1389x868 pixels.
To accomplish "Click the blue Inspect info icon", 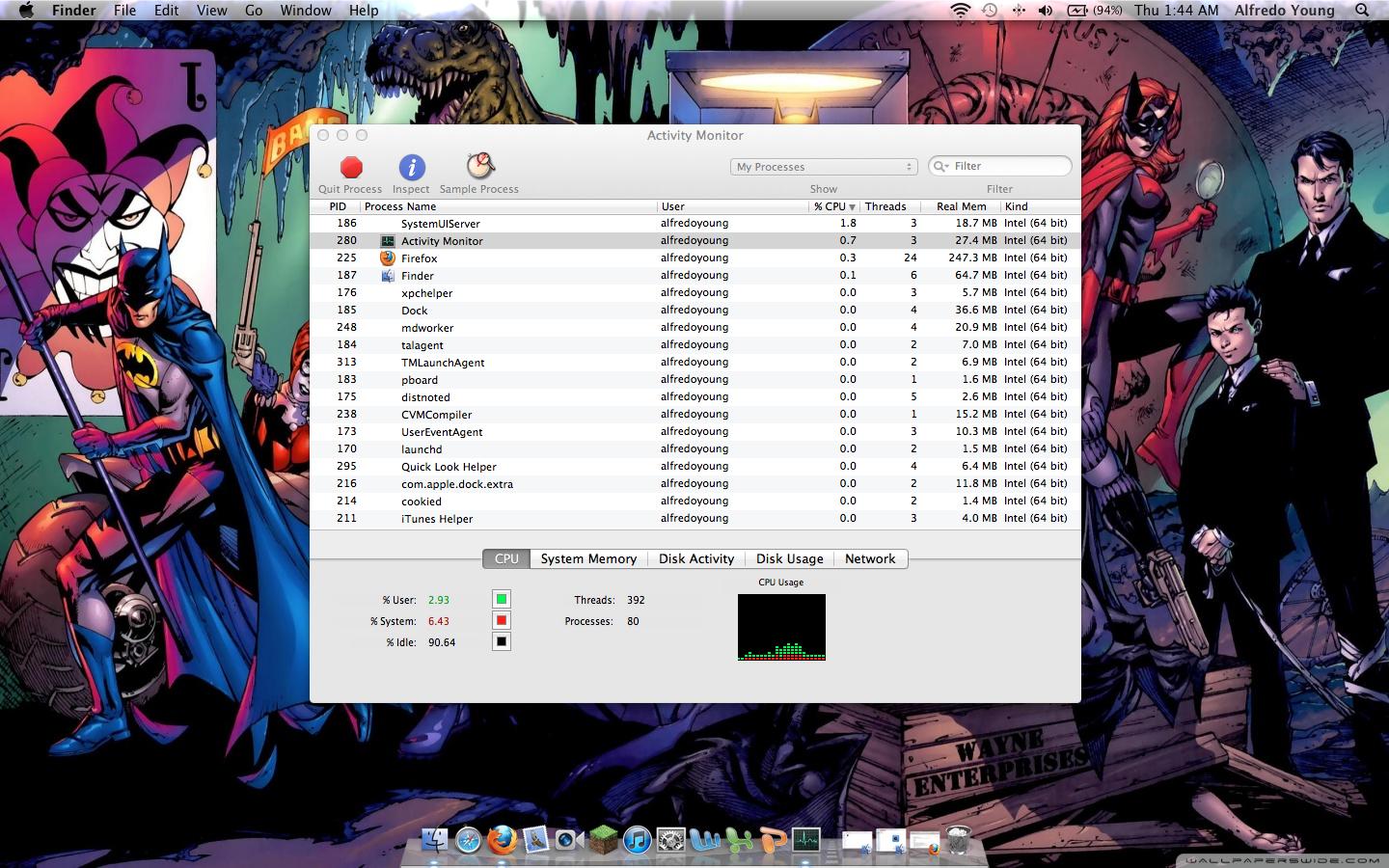I will tap(412, 167).
